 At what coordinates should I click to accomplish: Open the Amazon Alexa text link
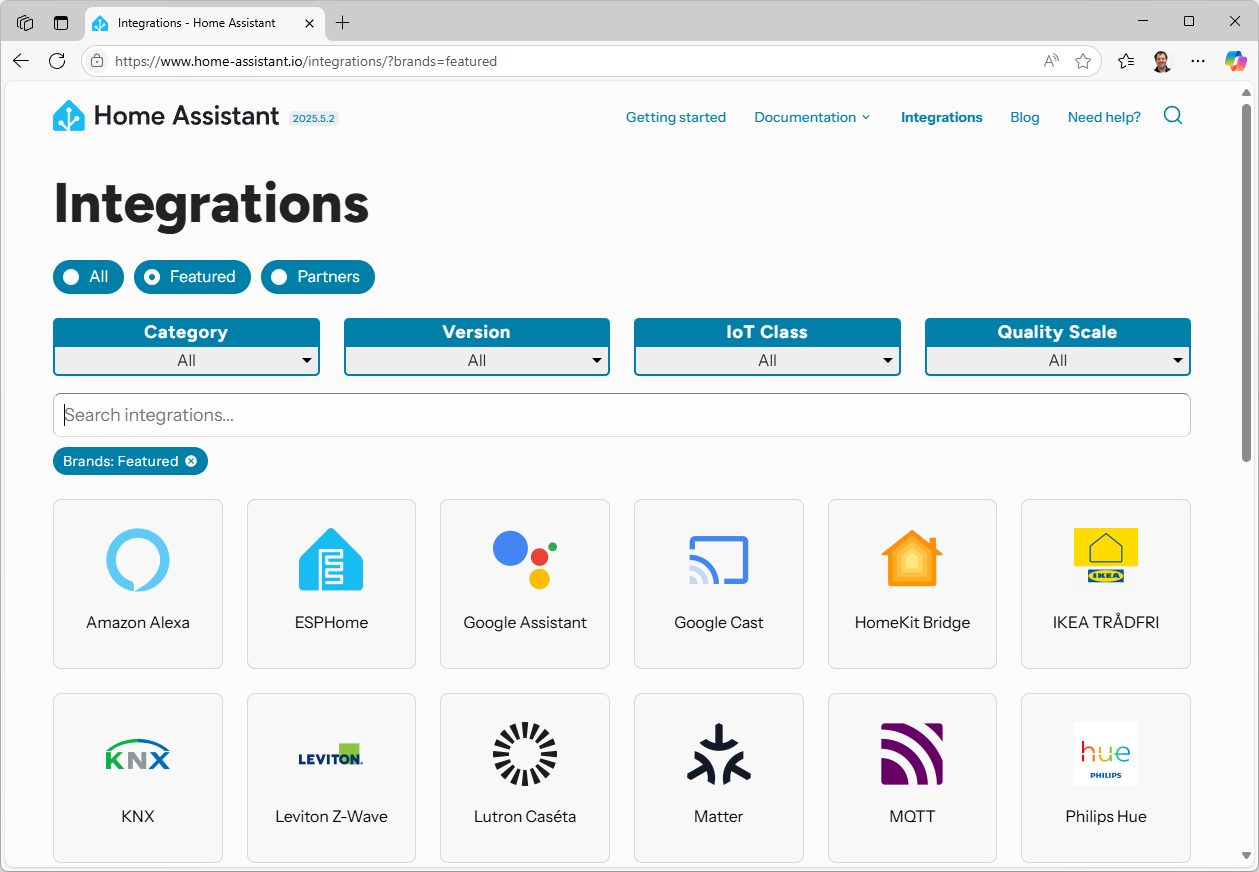pyautogui.click(x=138, y=622)
